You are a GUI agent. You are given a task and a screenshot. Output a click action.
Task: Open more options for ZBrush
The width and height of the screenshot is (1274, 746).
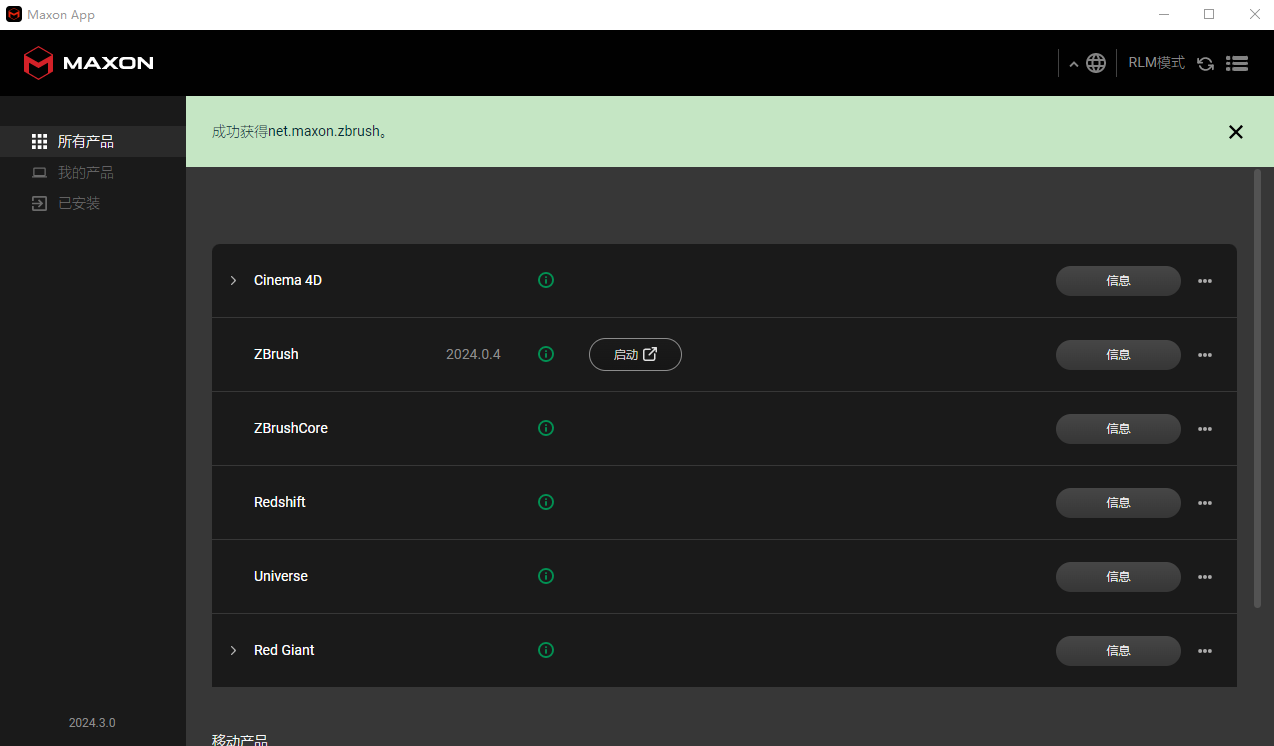[x=1205, y=355]
